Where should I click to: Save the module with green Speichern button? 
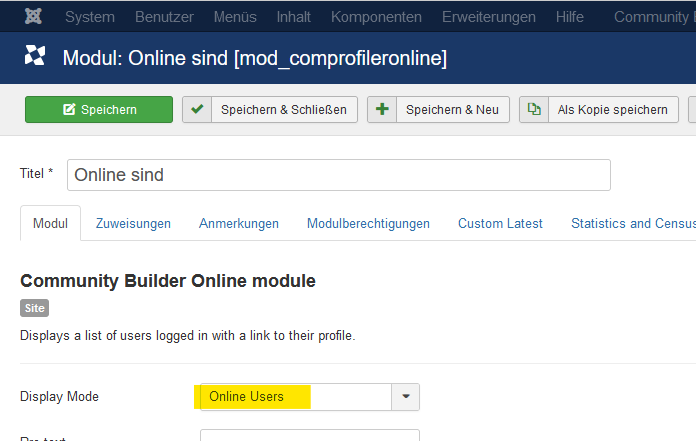click(x=99, y=110)
